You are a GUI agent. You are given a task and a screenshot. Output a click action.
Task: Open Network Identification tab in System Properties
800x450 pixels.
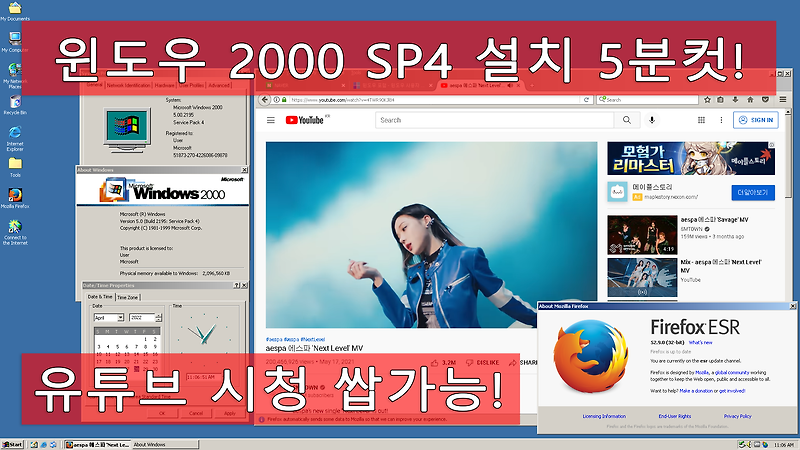point(129,85)
